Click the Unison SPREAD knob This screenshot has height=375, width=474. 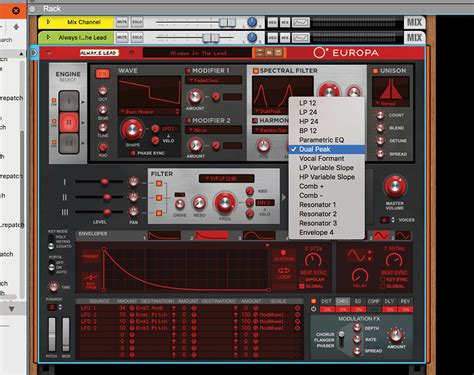[380, 154]
